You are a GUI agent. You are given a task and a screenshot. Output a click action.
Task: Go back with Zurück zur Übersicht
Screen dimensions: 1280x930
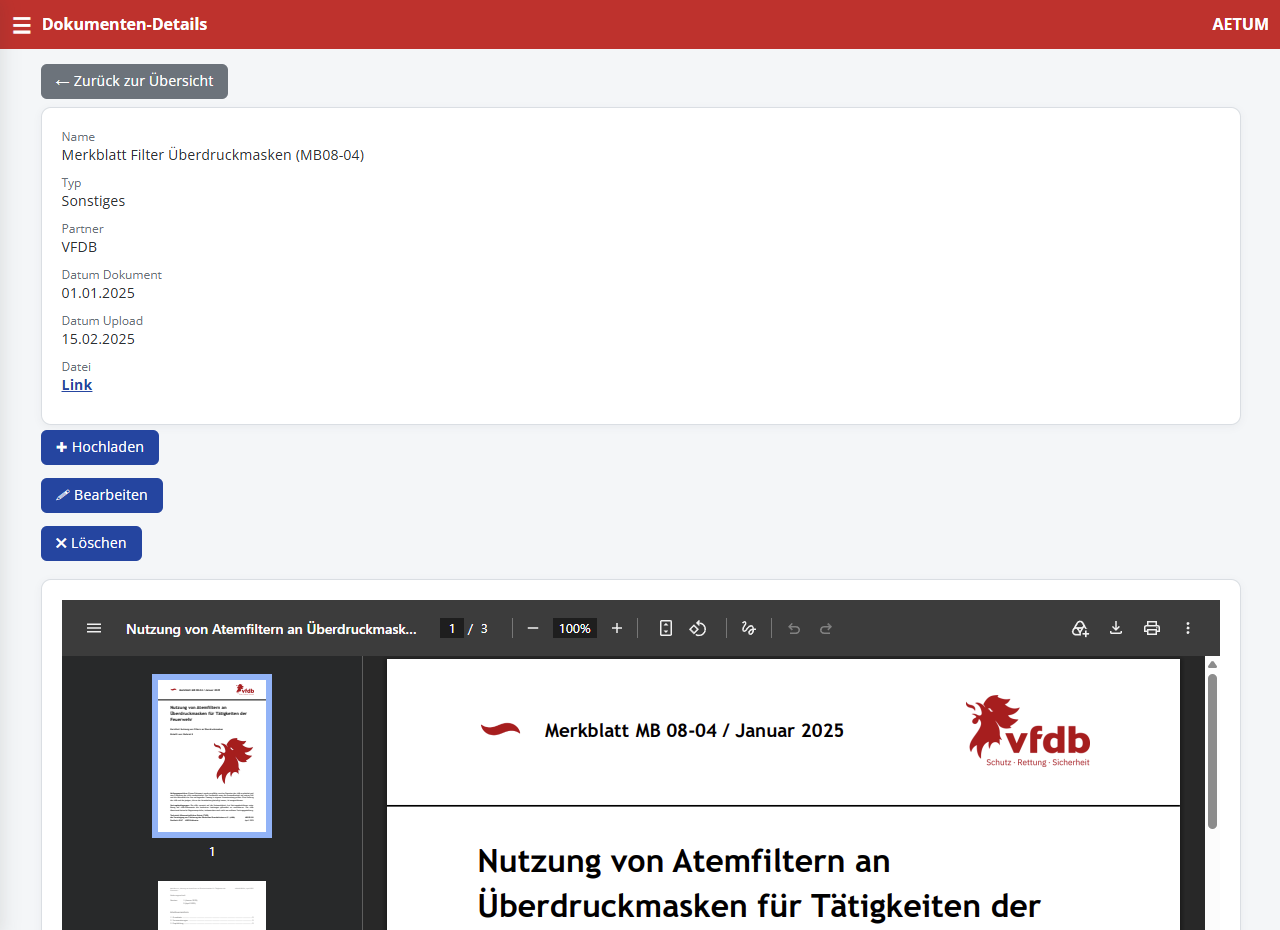point(134,82)
